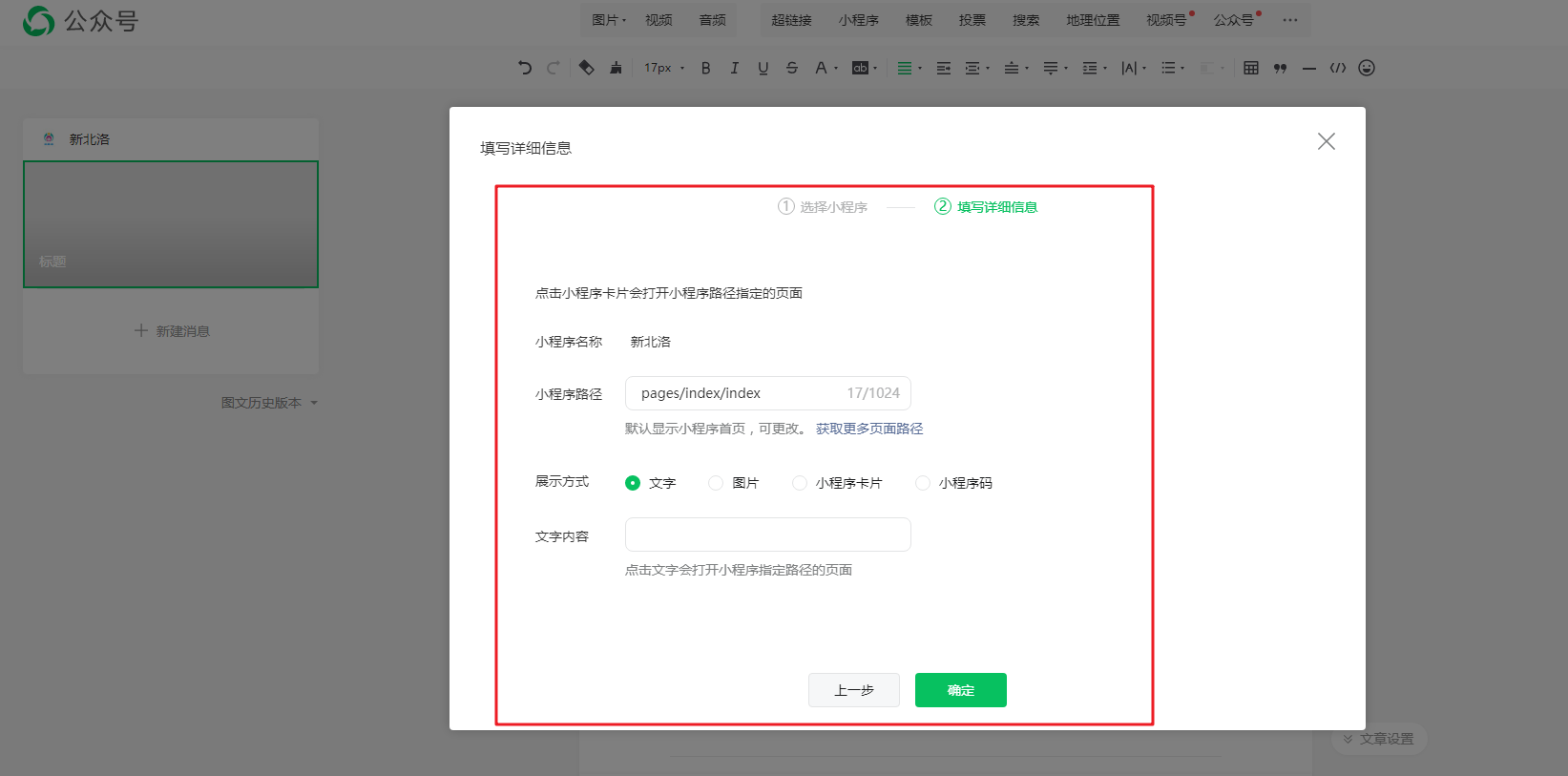The height and width of the screenshot is (776, 1568).
Task: Select 小程序卡片 display mode
Action: (x=800, y=483)
